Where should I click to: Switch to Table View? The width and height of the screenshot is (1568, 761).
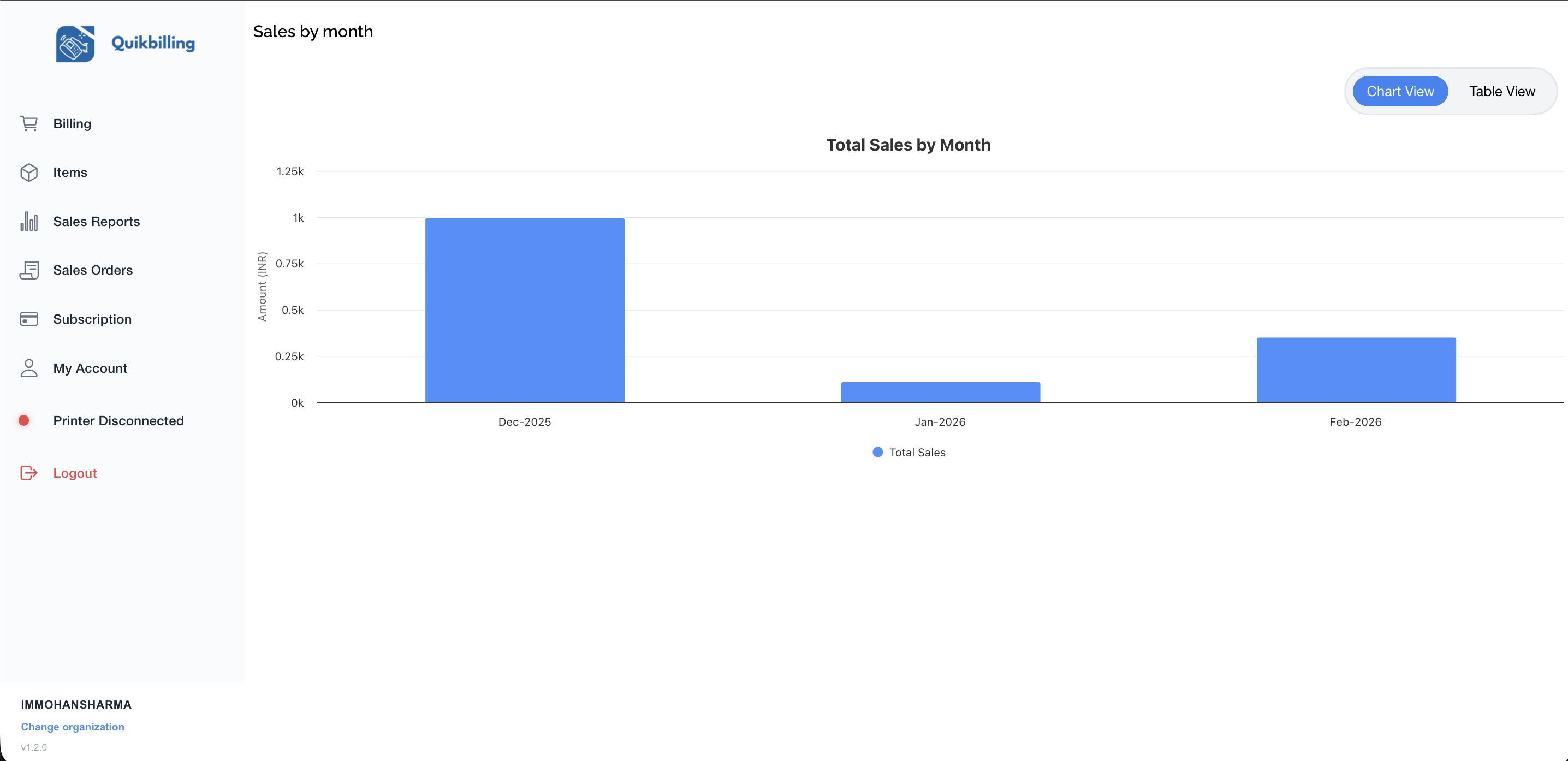(x=1501, y=91)
